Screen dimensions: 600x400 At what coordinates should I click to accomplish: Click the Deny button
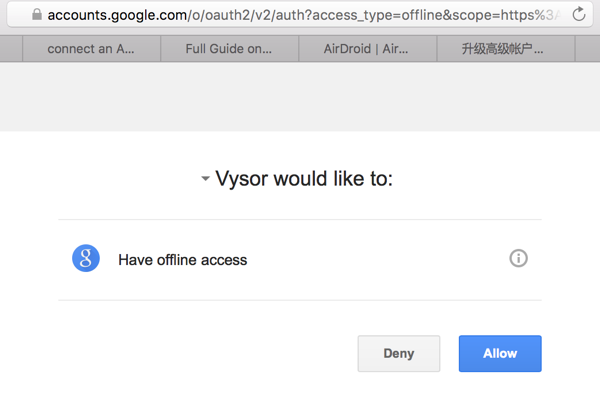(398, 353)
